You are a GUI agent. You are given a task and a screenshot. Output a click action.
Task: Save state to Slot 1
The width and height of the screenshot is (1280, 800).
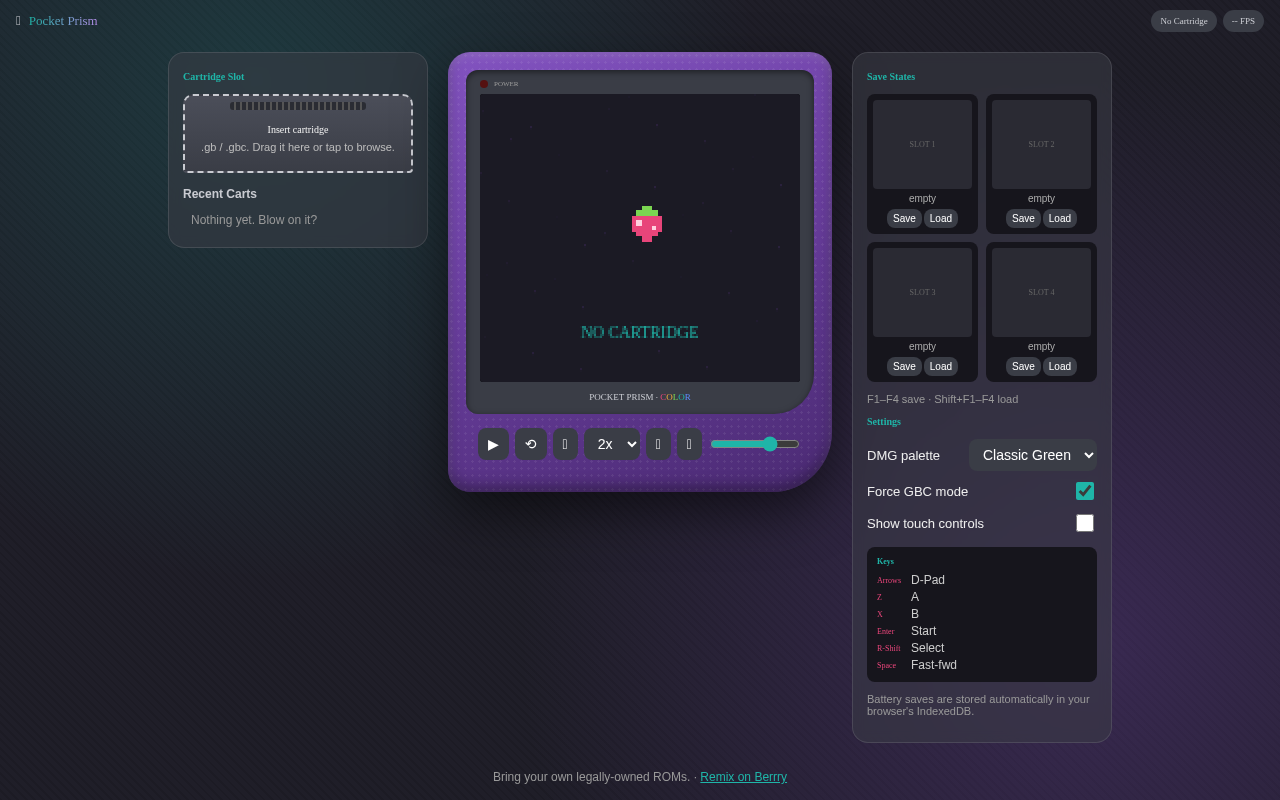pyautogui.click(x=904, y=218)
